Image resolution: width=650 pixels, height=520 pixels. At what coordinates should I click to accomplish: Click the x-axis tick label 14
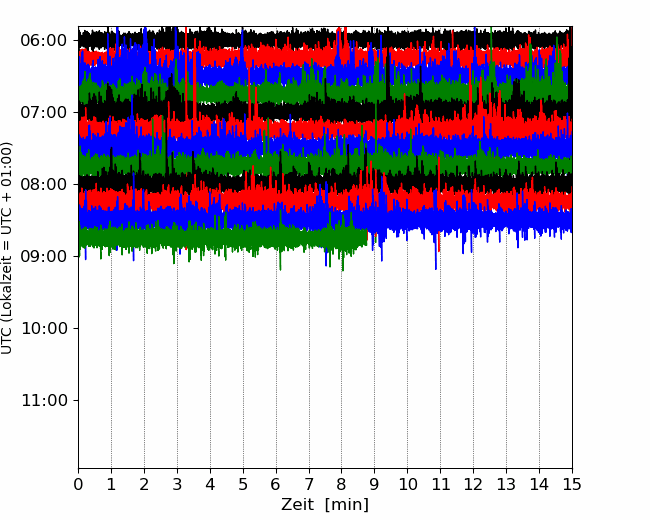[x=539, y=484]
